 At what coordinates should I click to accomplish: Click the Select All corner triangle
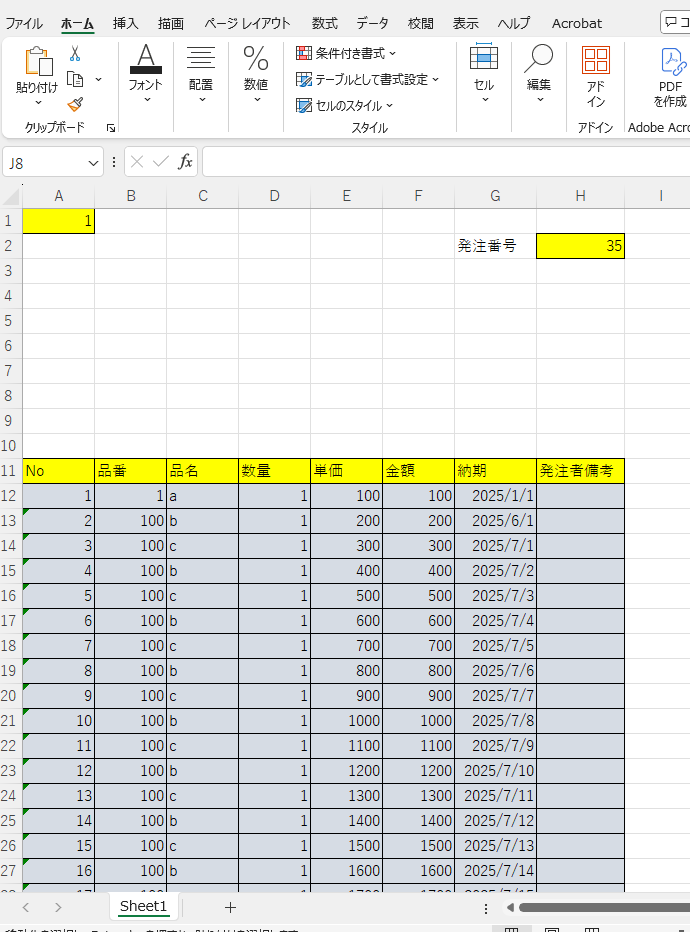[x=11, y=196]
